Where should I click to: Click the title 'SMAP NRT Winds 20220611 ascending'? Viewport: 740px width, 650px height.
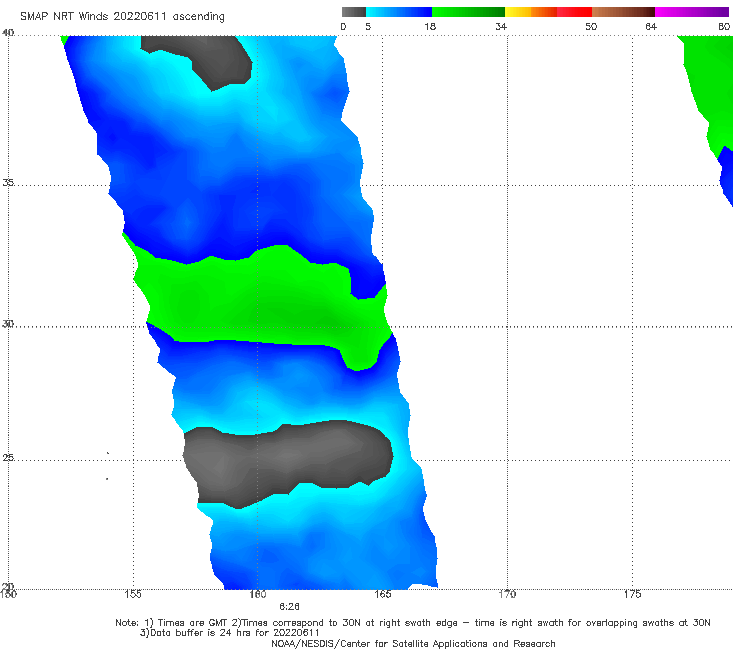coord(122,17)
